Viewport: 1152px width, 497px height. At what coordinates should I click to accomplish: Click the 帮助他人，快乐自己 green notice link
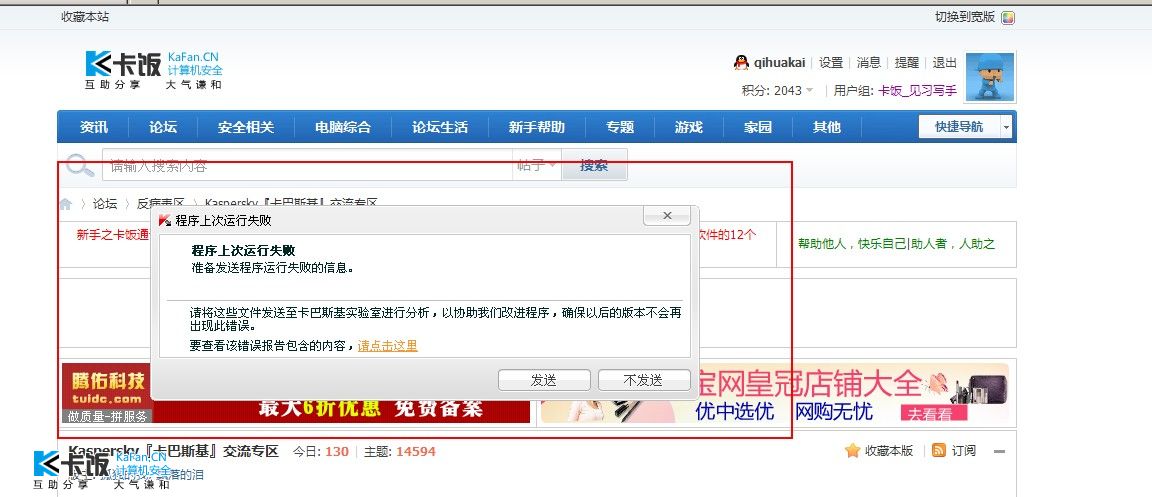[x=896, y=243]
